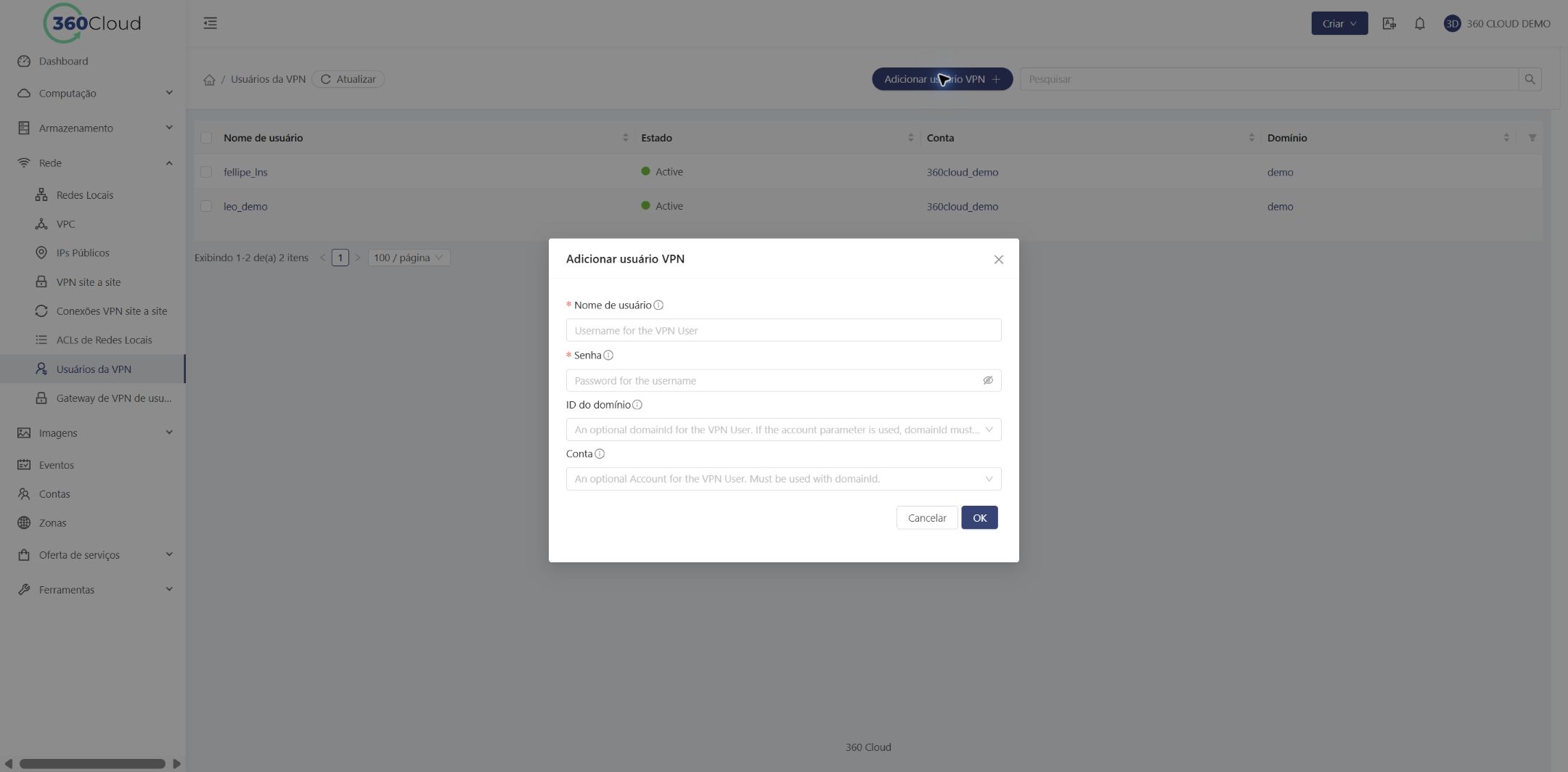Click the info icon next to ID do domínio
The height and width of the screenshot is (772, 1568).
coord(637,405)
